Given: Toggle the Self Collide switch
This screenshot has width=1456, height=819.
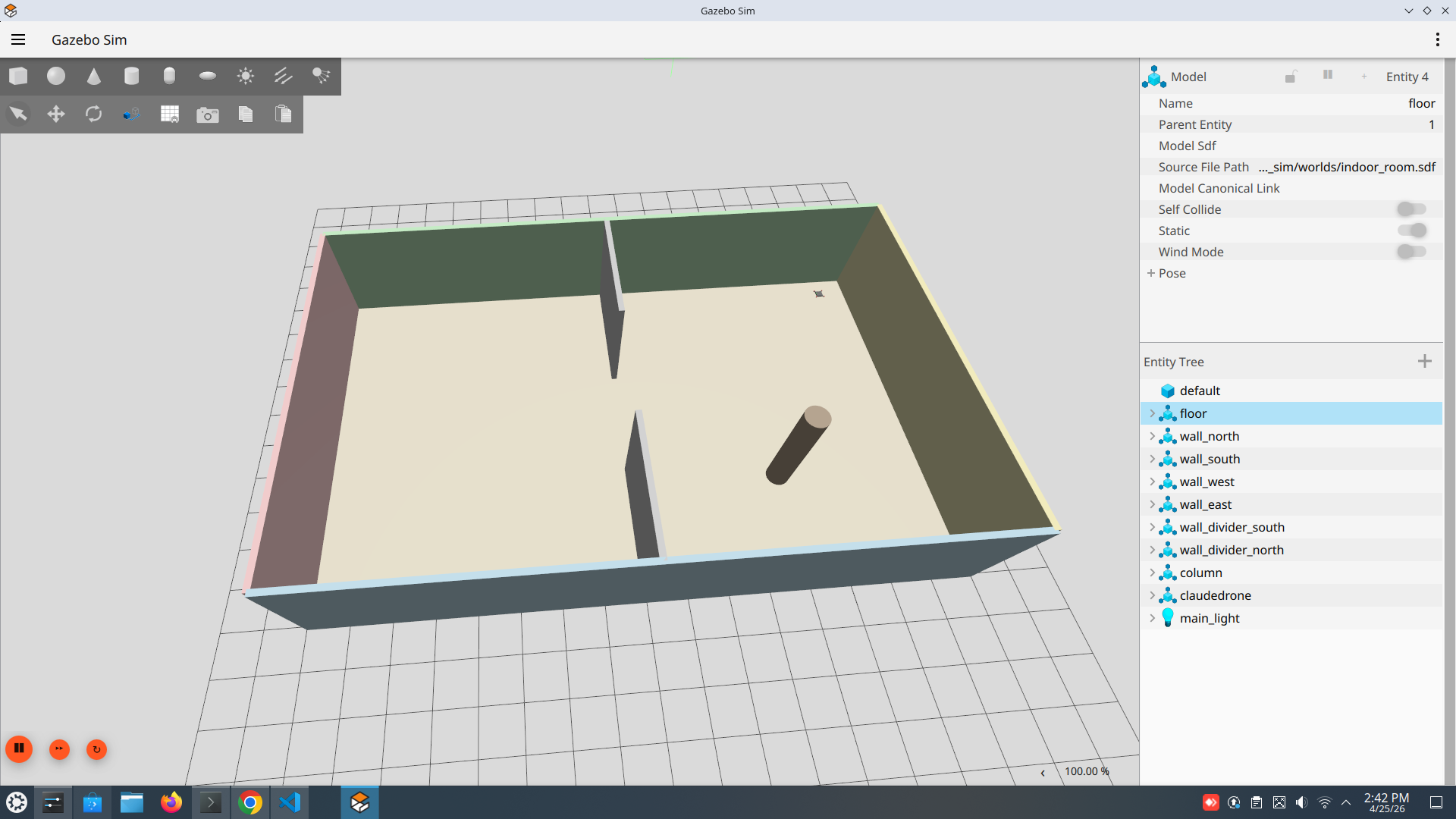Looking at the screenshot, I should (1411, 209).
